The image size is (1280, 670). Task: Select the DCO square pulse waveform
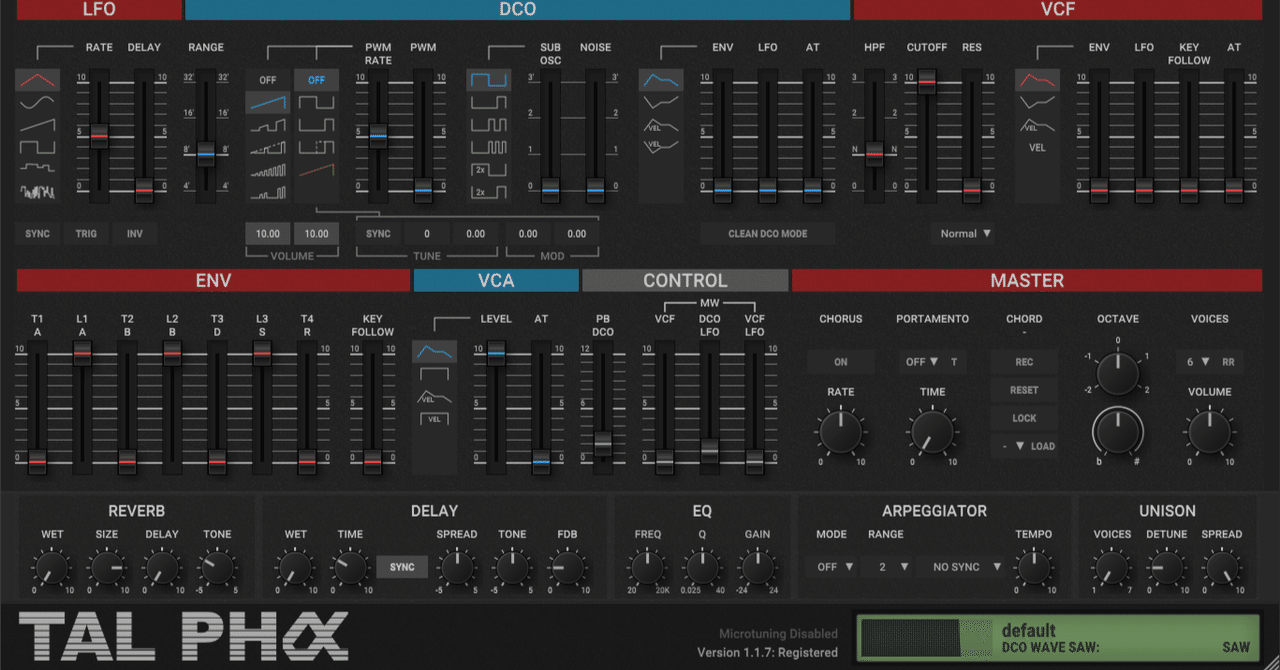pyautogui.click(x=316, y=102)
